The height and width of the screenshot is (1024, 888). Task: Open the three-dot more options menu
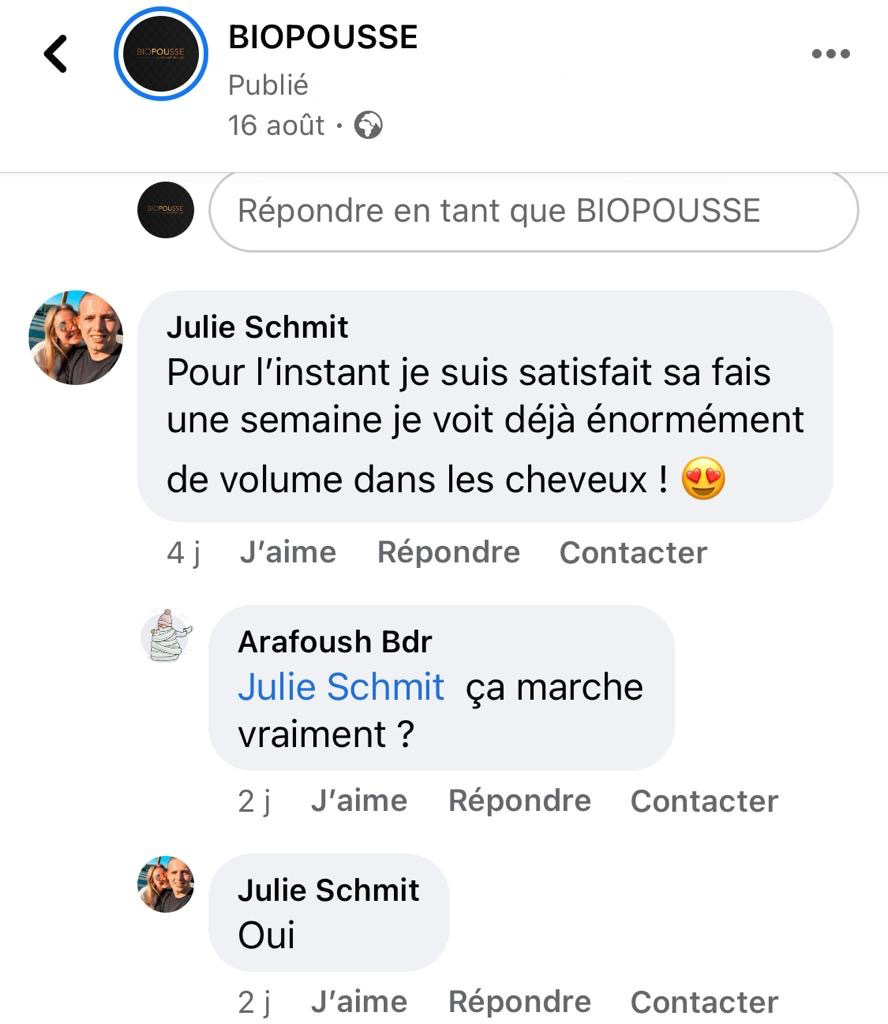tap(830, 54)
